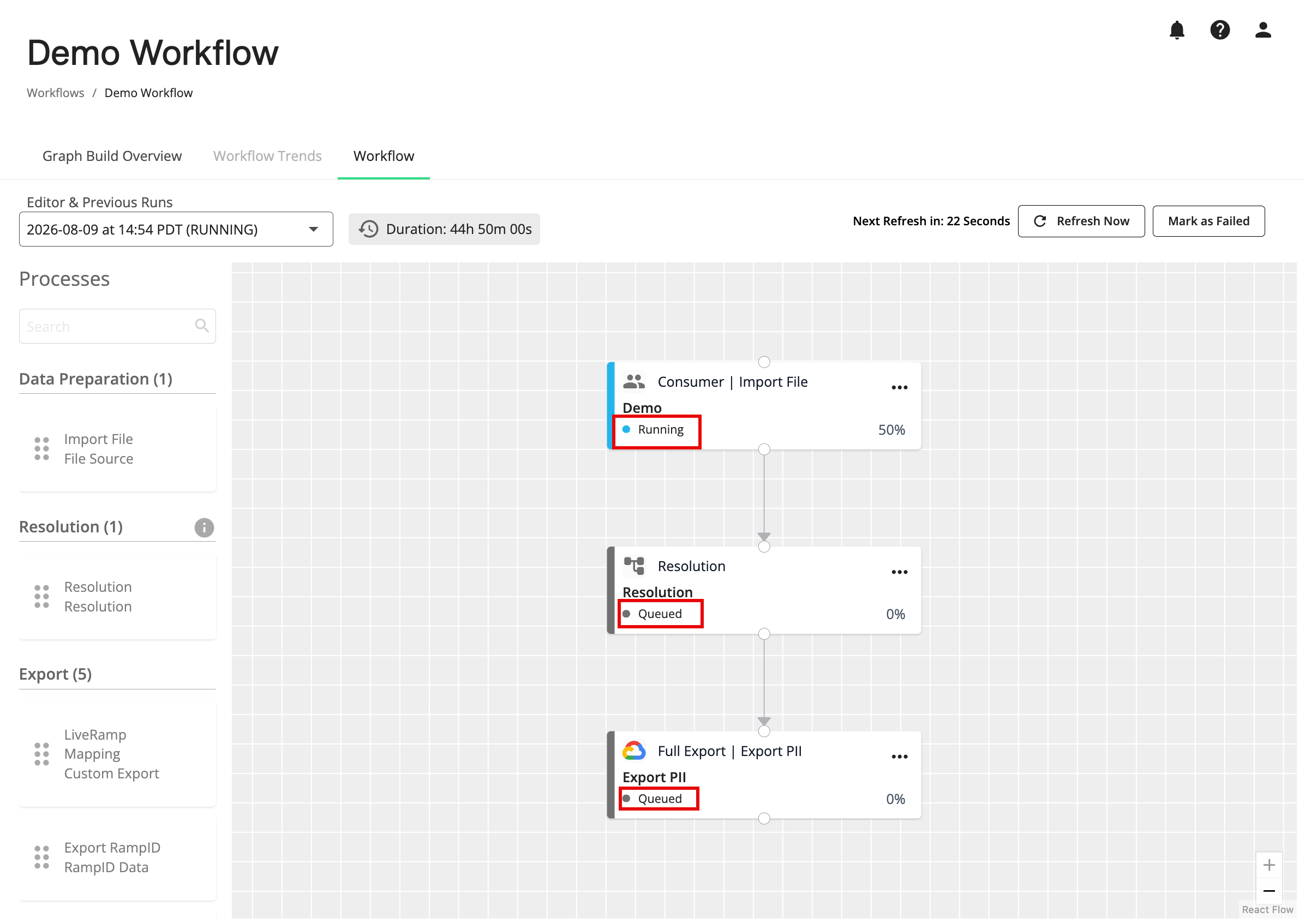
Task: Grab the Import File drag handle icon
Action: [41, 449]
